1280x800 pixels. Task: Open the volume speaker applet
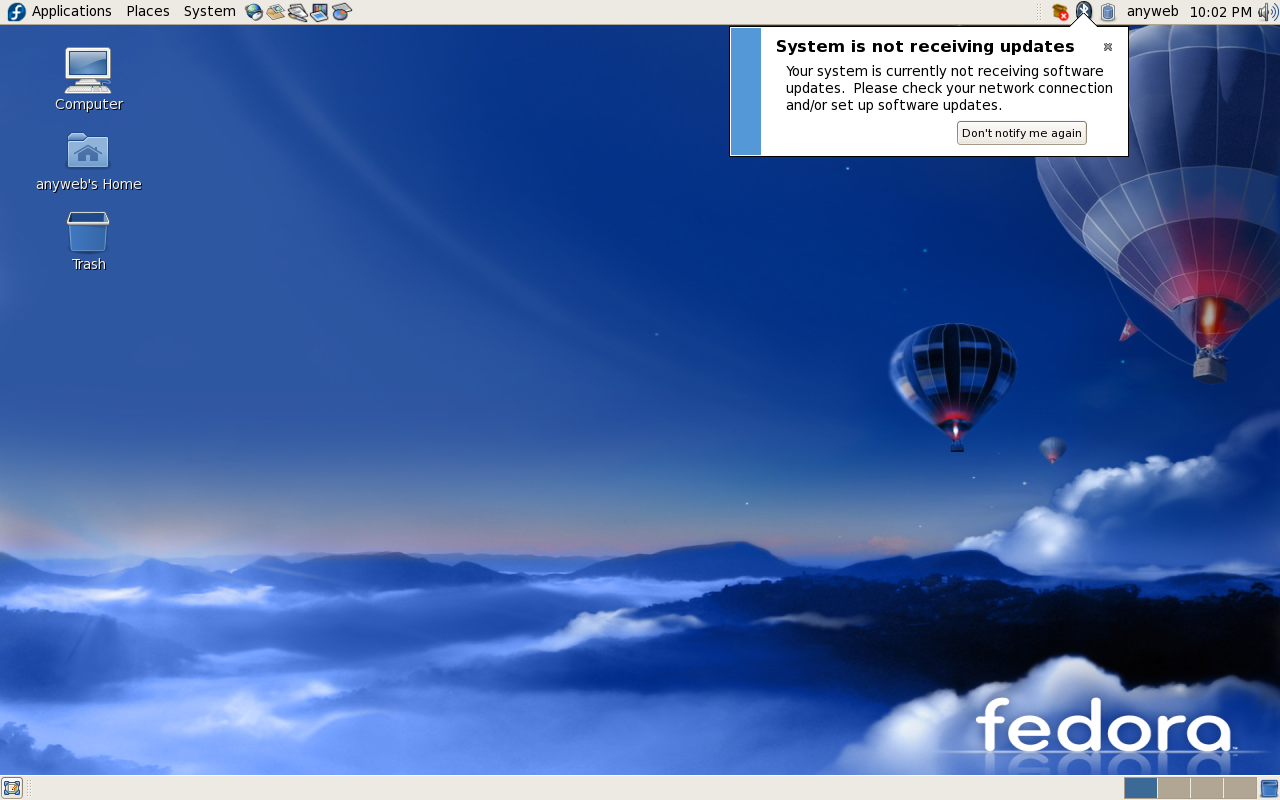(1268, 12)
